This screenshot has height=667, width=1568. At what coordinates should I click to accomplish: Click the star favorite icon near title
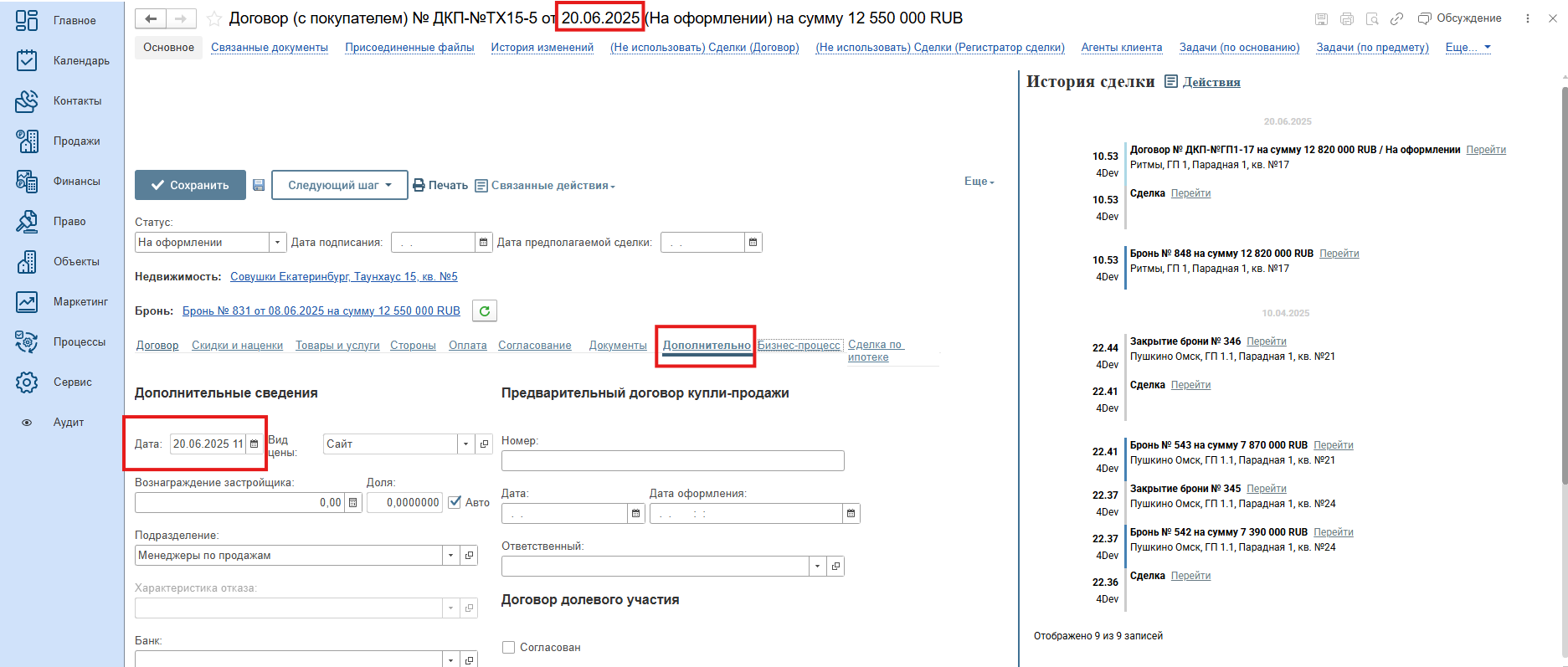coord(214,18)
